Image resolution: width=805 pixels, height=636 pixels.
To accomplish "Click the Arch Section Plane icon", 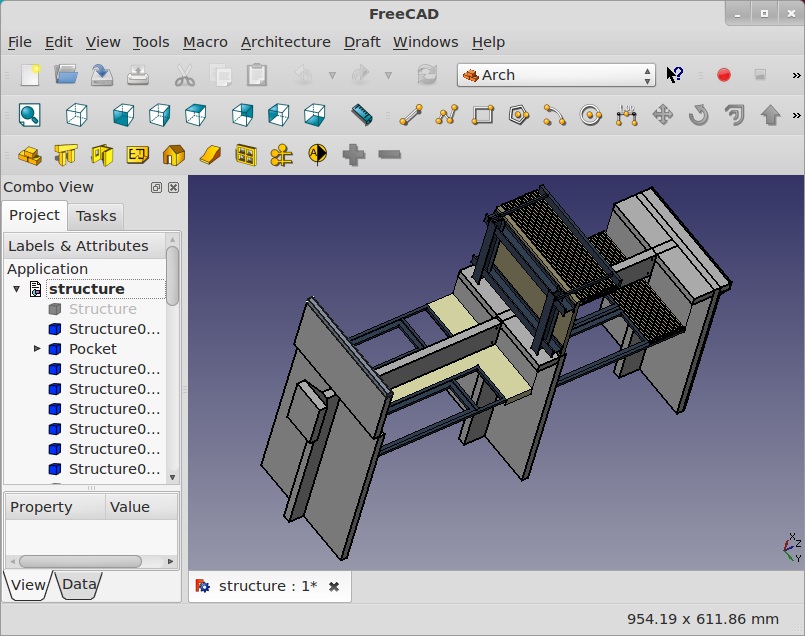I will [x=318, y=155].
